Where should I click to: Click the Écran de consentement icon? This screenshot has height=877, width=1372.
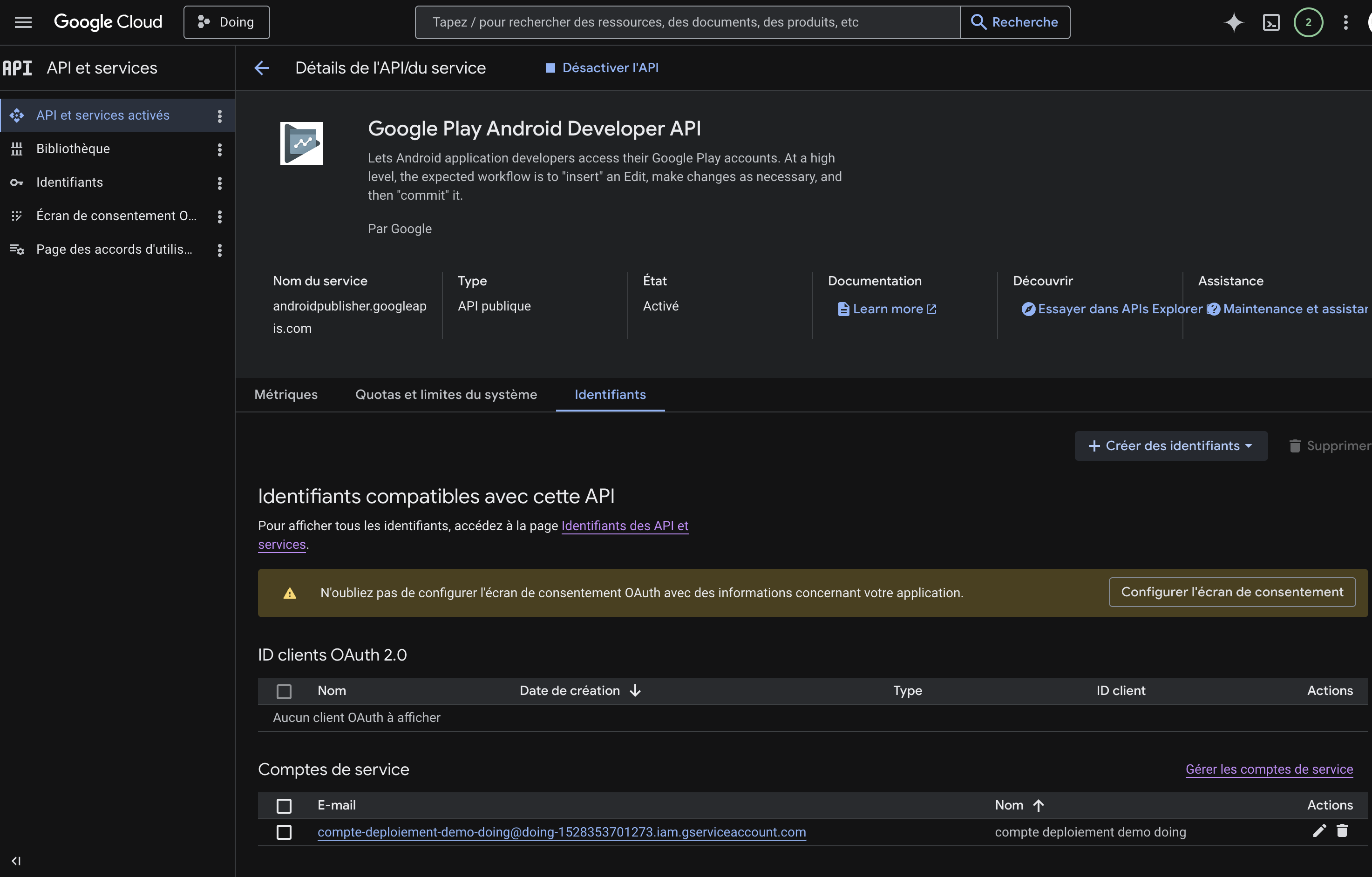click(16, 216)
